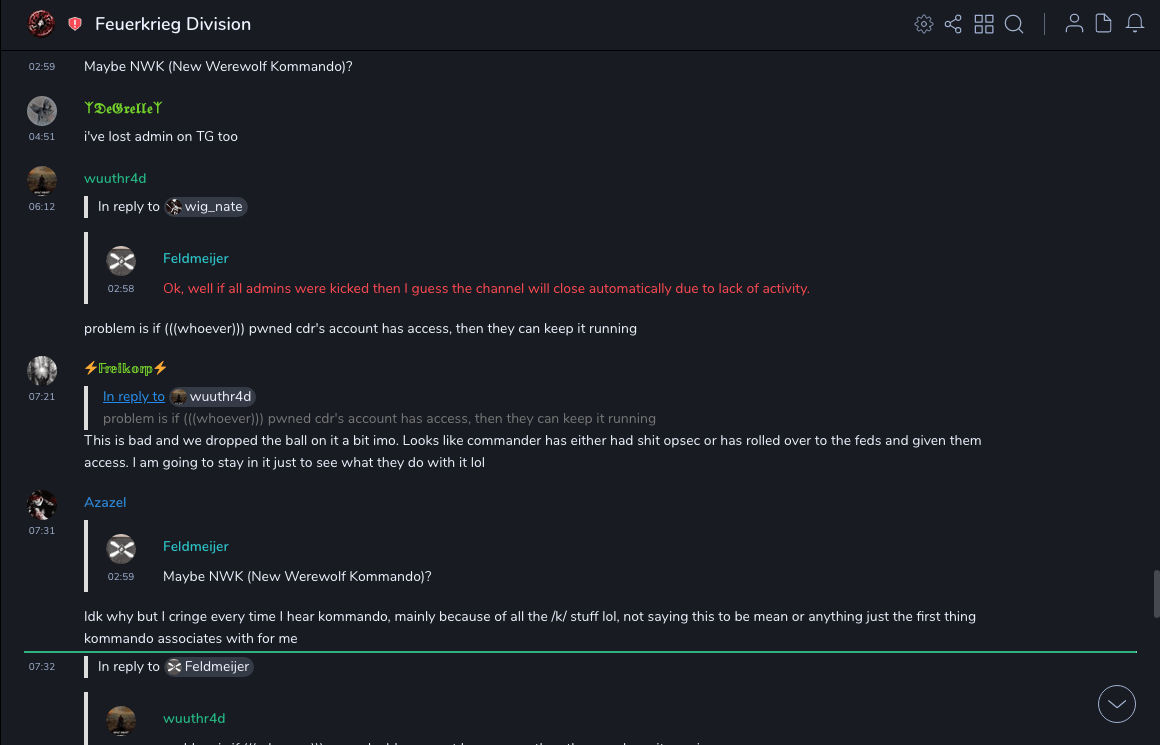
Task: Click the underlined "In reply to" link
Action: coord(133,396)
